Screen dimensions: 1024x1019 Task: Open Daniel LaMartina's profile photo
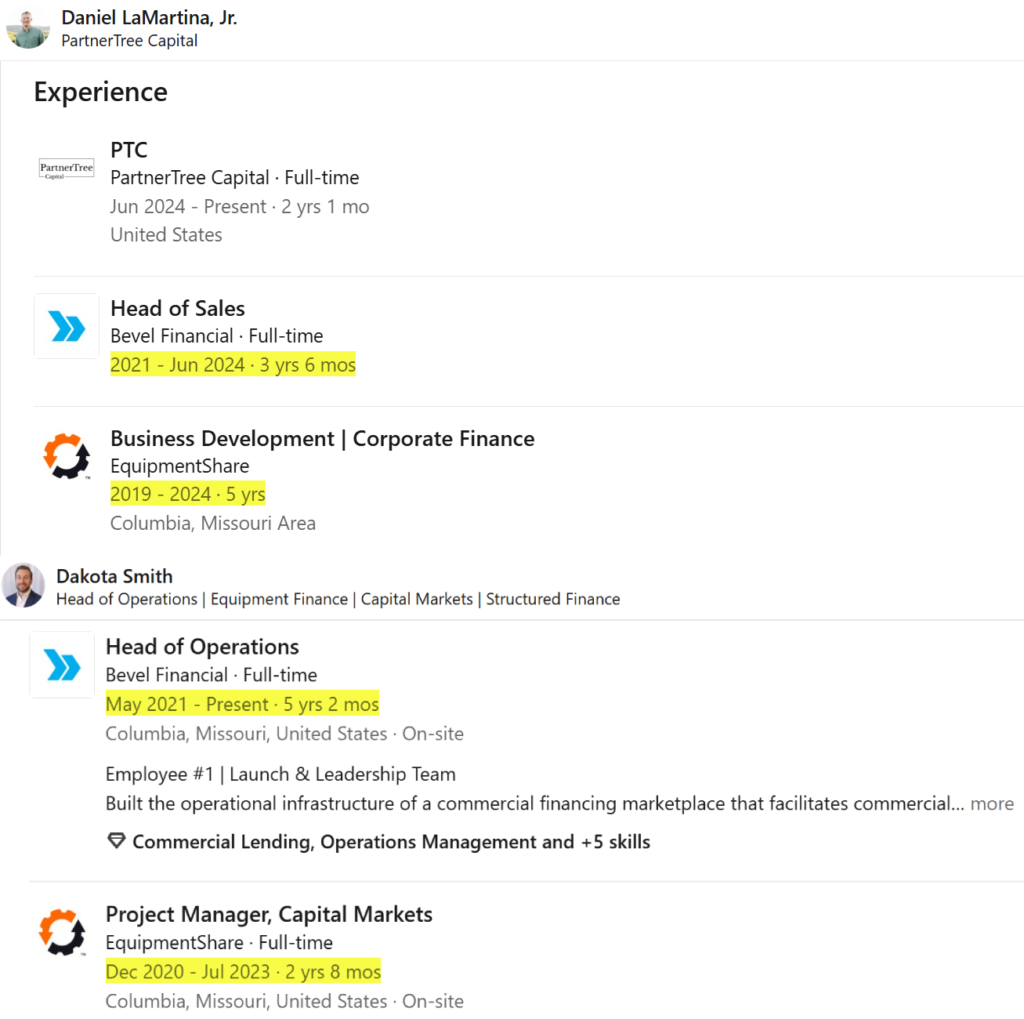27,27
